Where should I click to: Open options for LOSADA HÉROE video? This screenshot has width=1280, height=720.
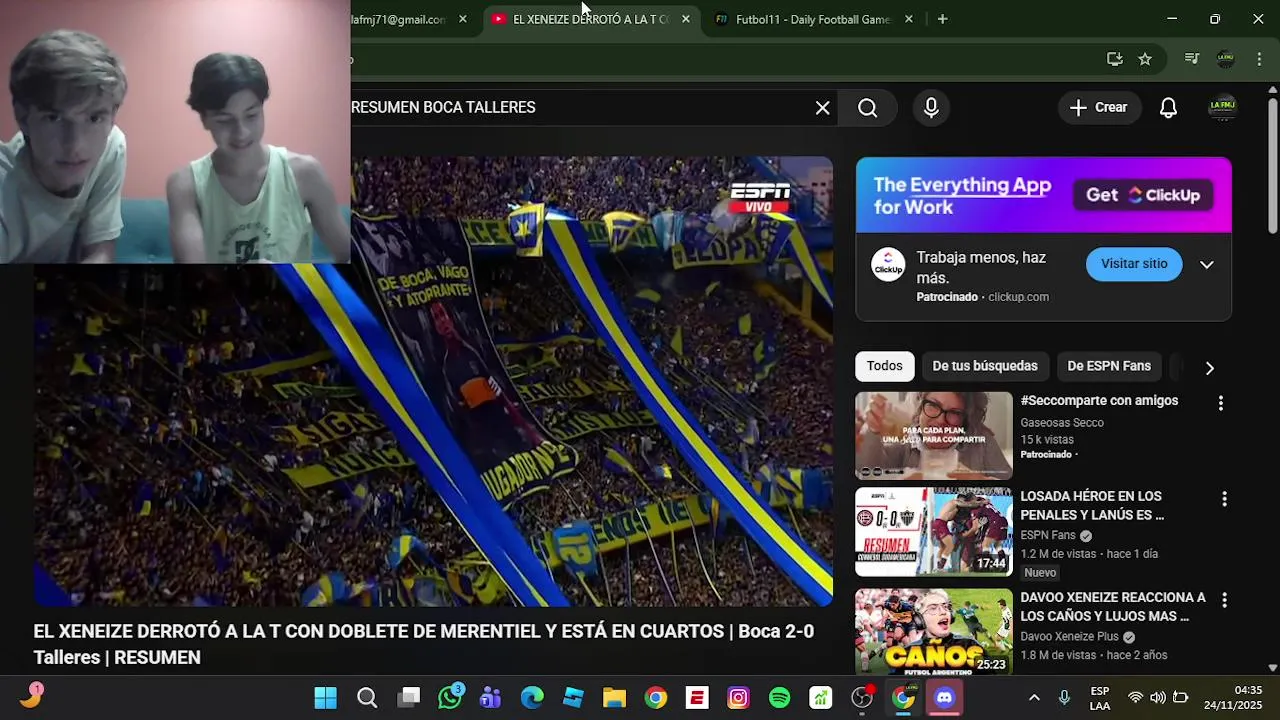(1224, 499)
